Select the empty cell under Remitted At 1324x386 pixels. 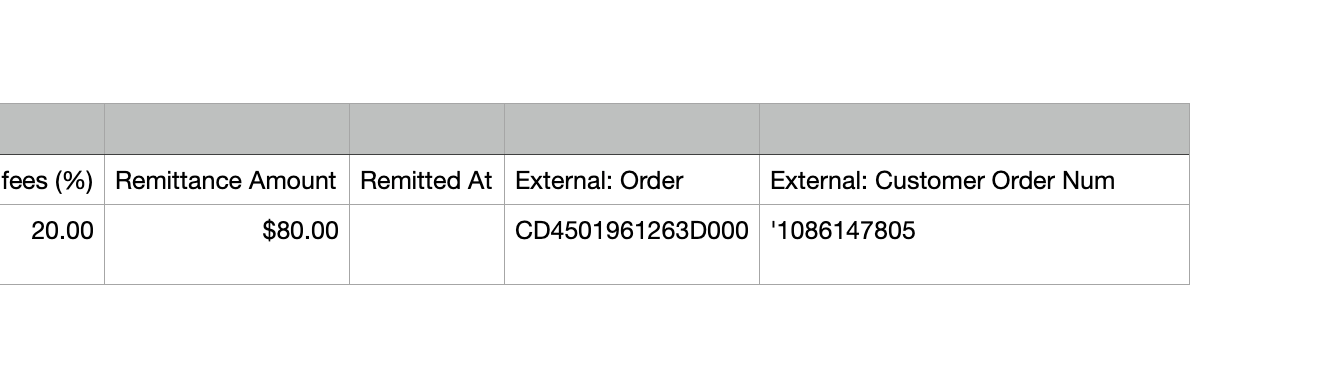click(427, 245)
